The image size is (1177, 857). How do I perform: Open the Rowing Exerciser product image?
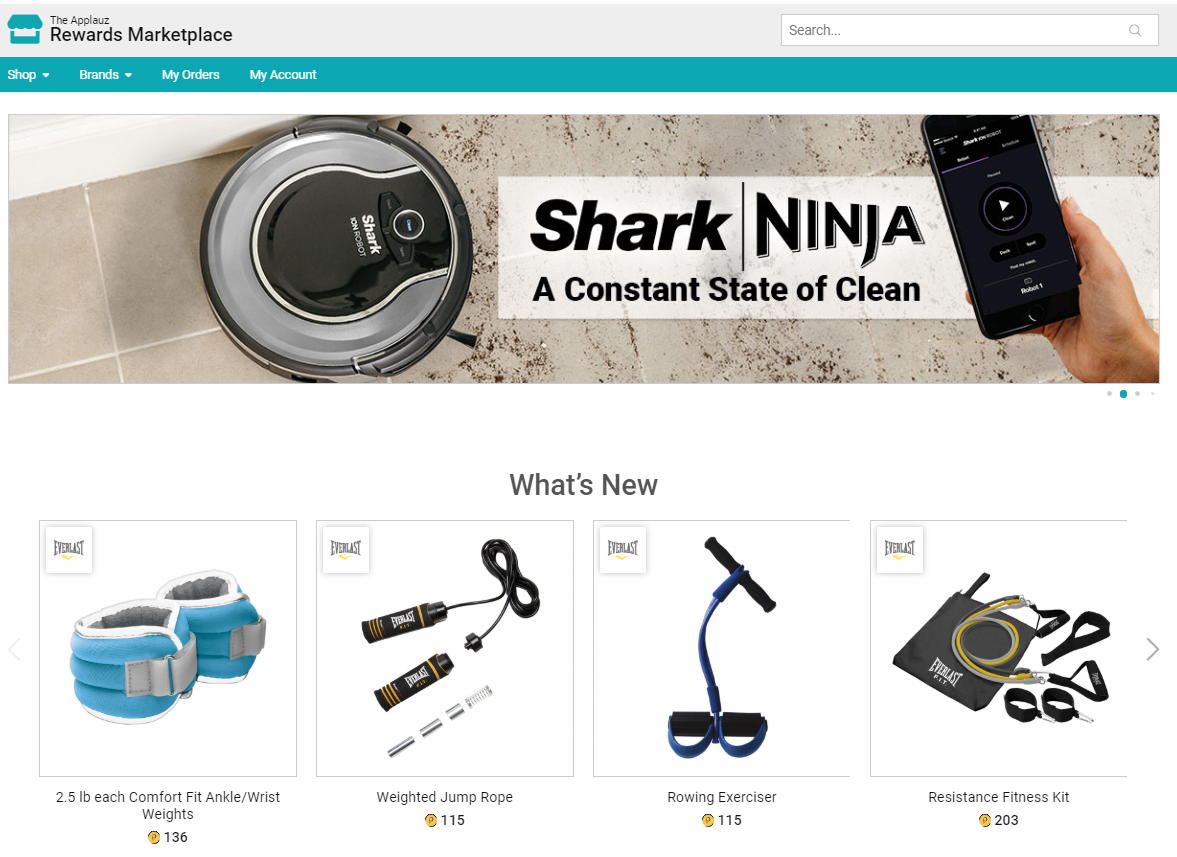pos(721,648)
